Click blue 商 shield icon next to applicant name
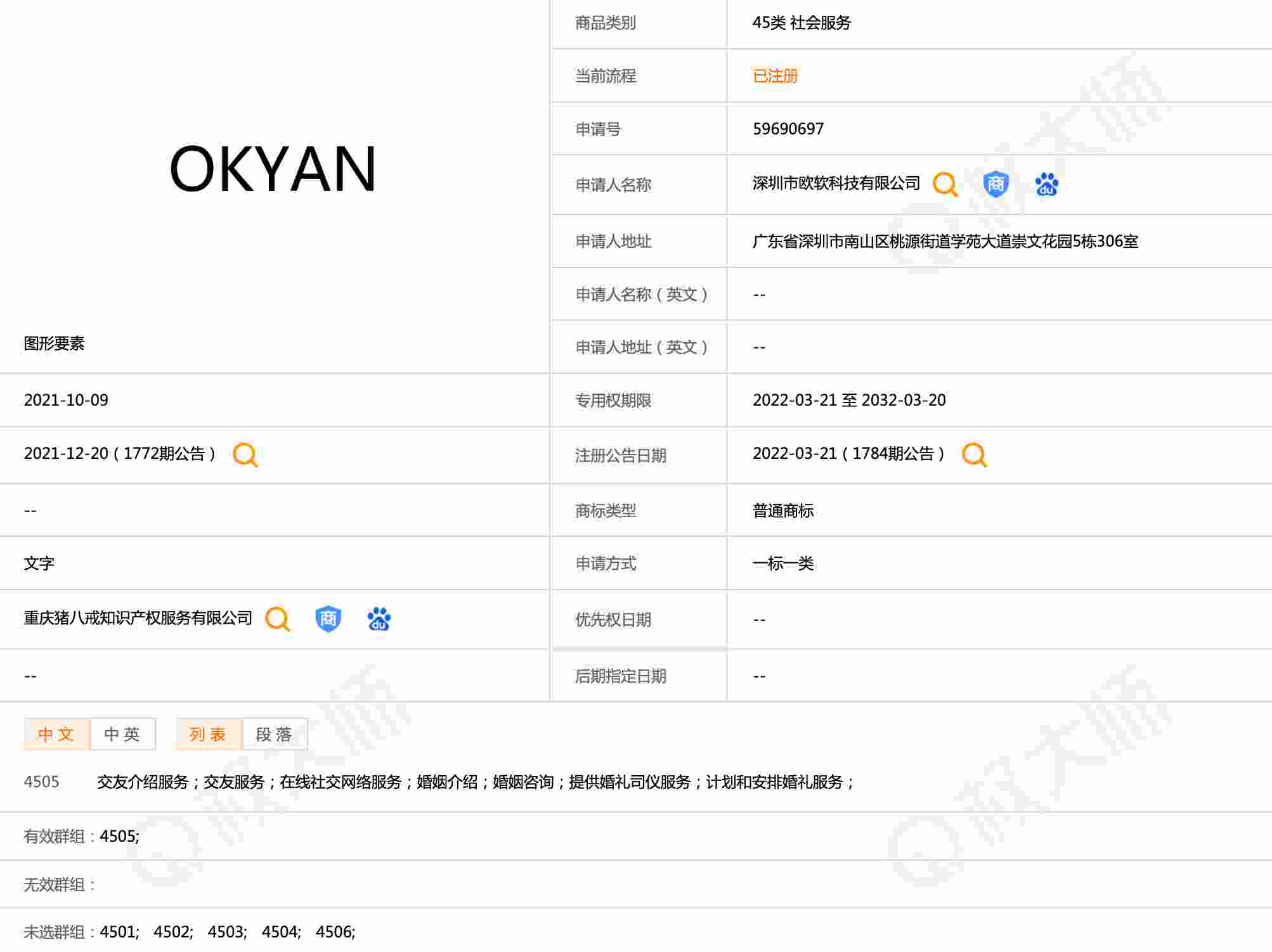Viewport: 1272px width, 952px height. point(996,184)
